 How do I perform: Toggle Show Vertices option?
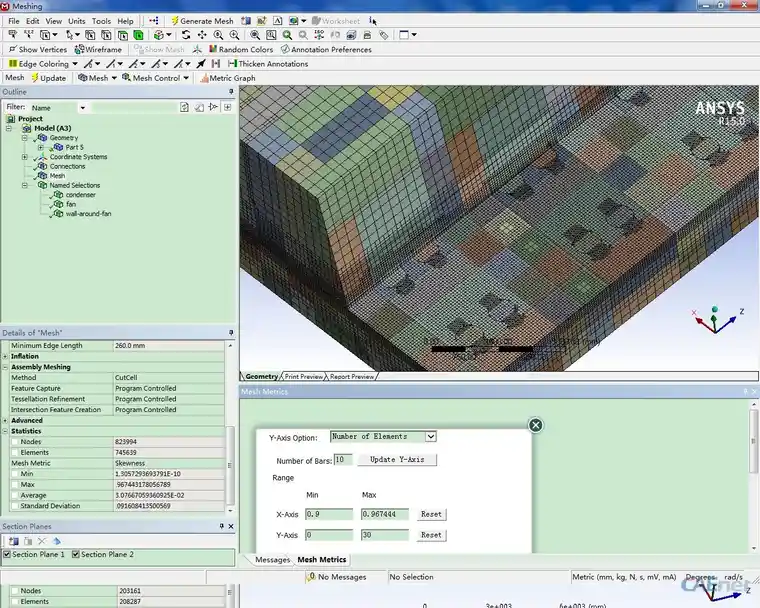38,49
